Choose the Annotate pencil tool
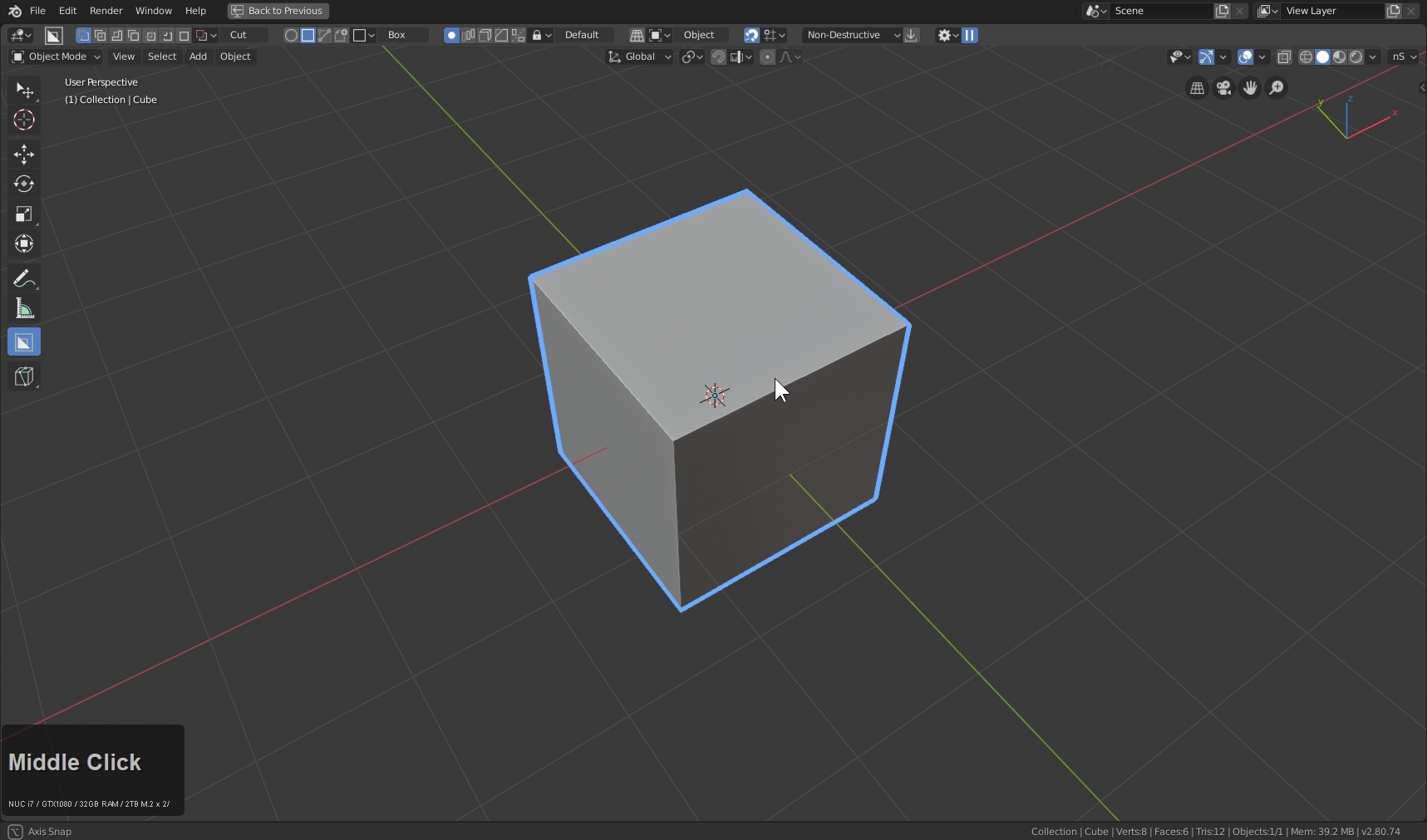Viewport: 1427px width, 840px height. tap(24, 278)
